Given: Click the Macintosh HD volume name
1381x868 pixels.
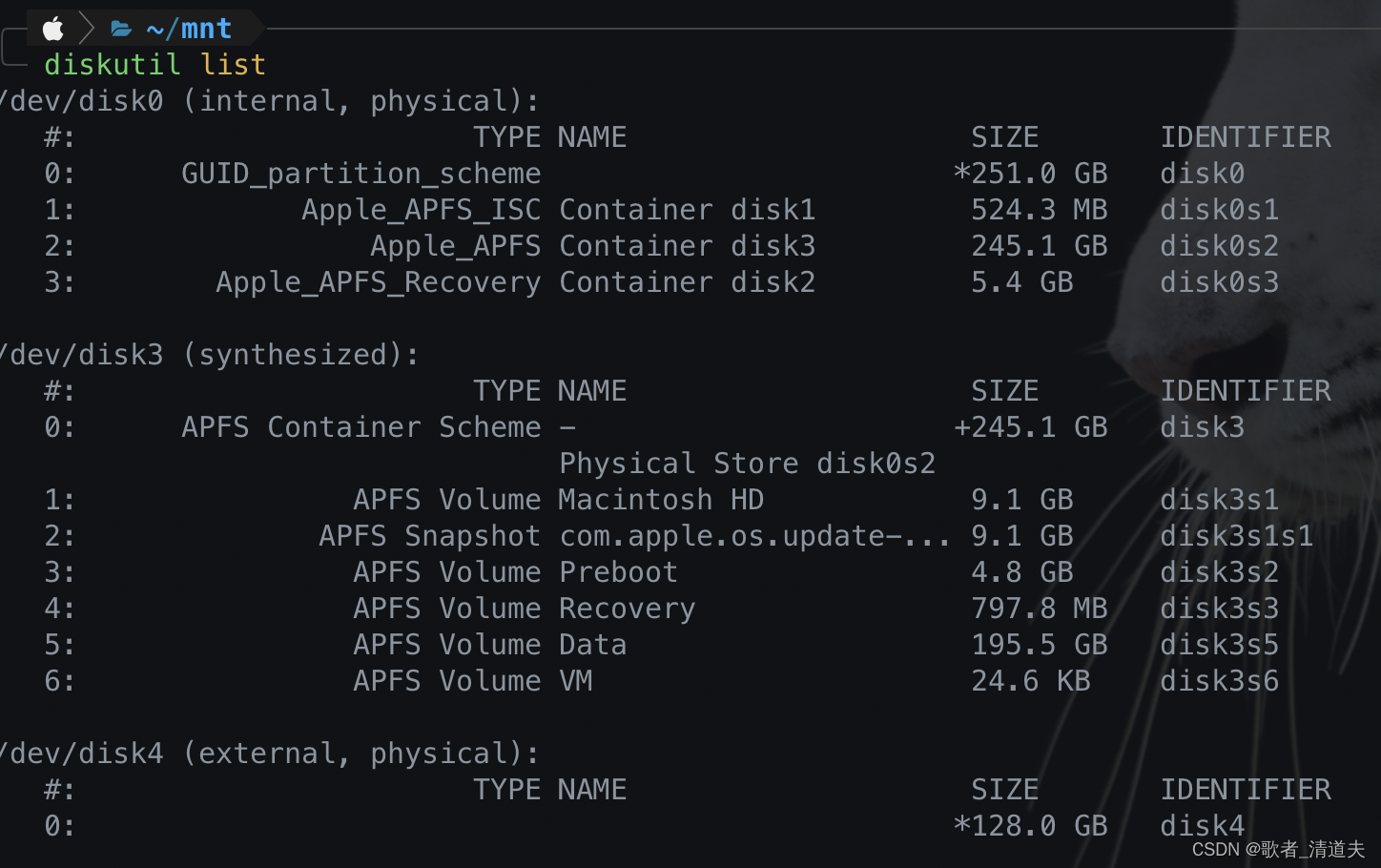Looking at the screenshot, I should (661, 500).
